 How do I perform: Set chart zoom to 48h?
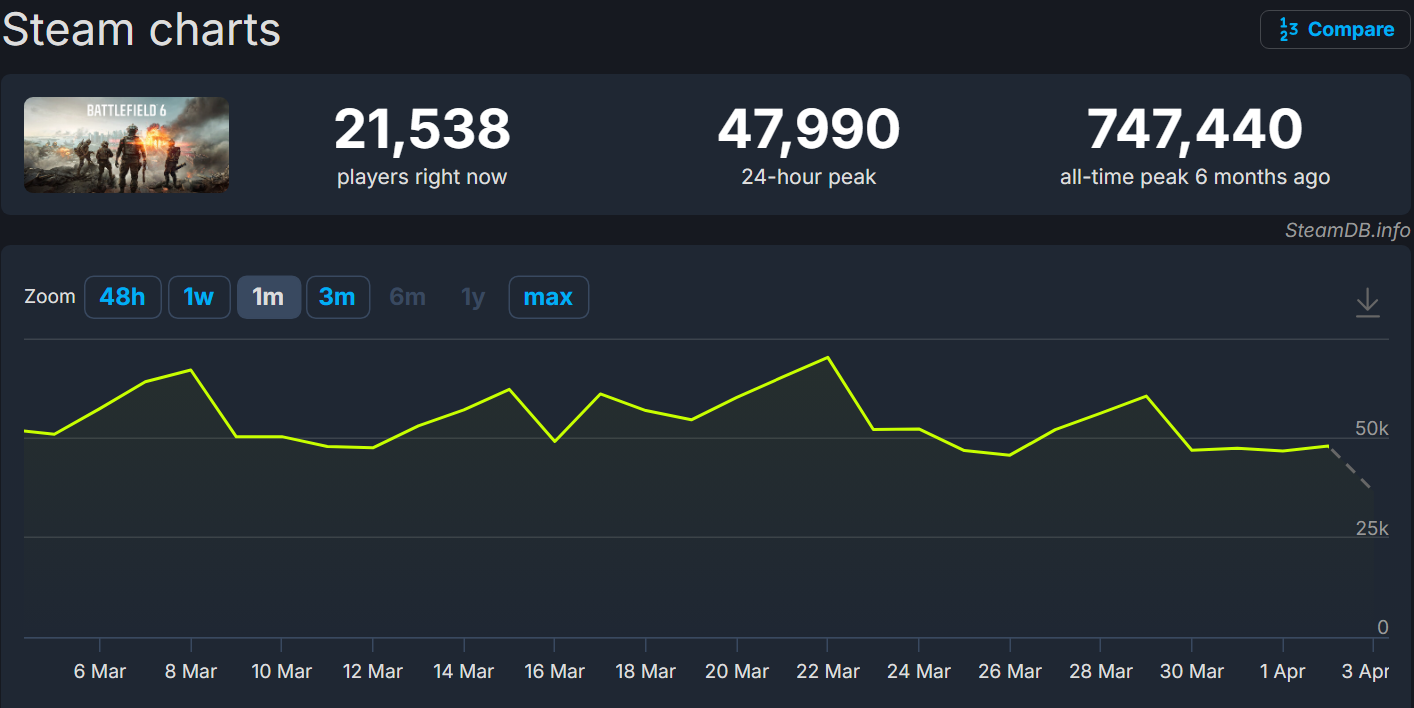point(122,297)
